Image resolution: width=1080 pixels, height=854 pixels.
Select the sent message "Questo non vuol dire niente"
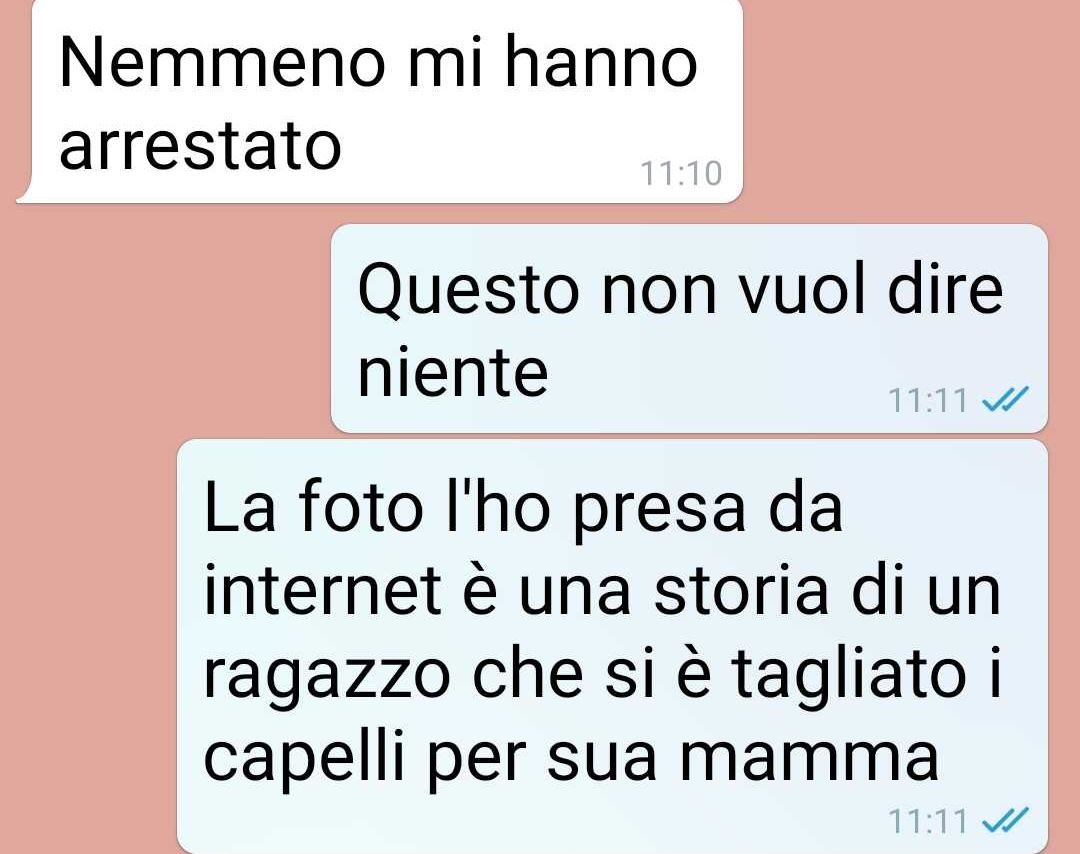coord(689,329)
